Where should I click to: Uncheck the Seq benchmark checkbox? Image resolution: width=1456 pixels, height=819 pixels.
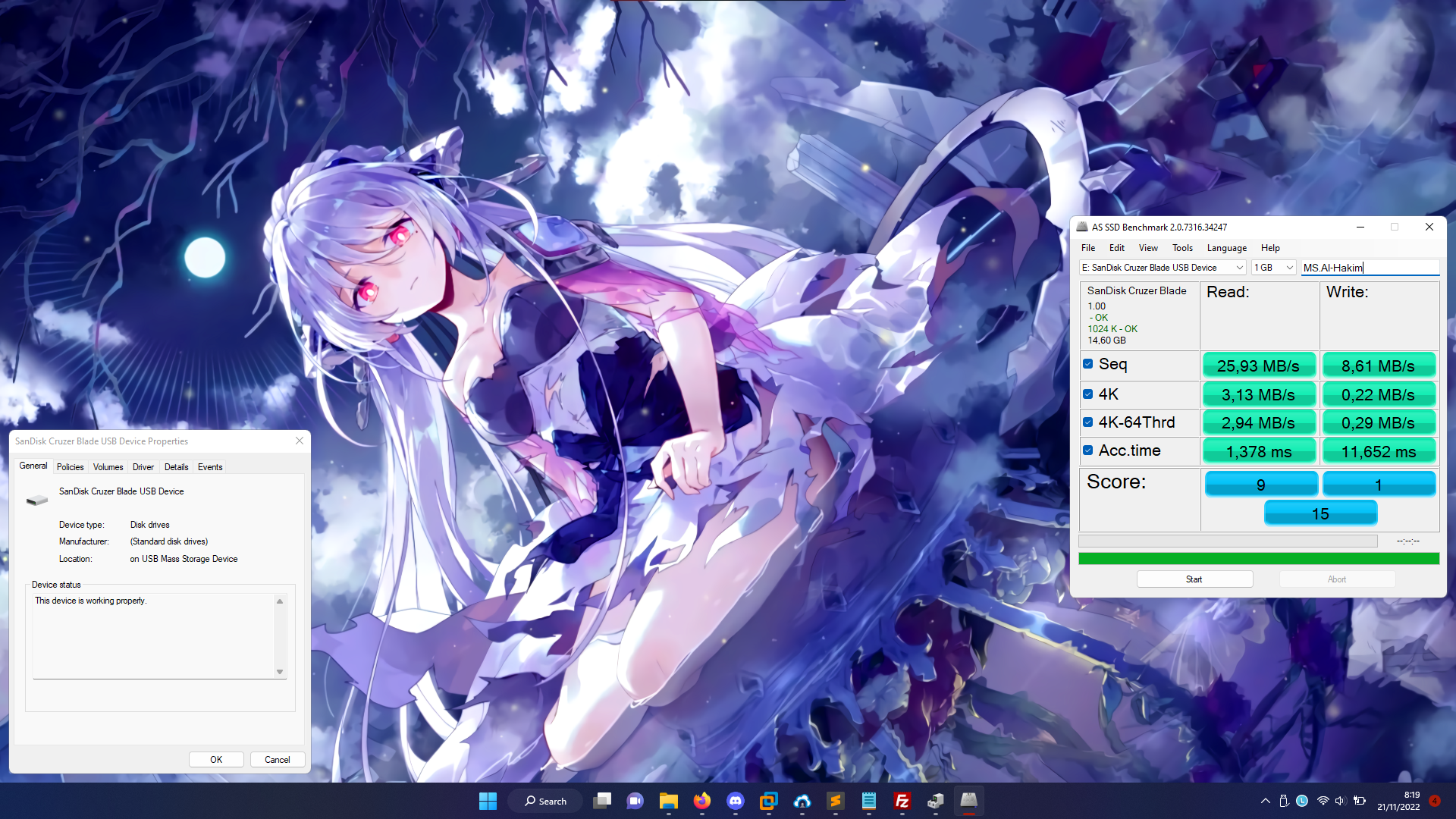(1087, 364)
